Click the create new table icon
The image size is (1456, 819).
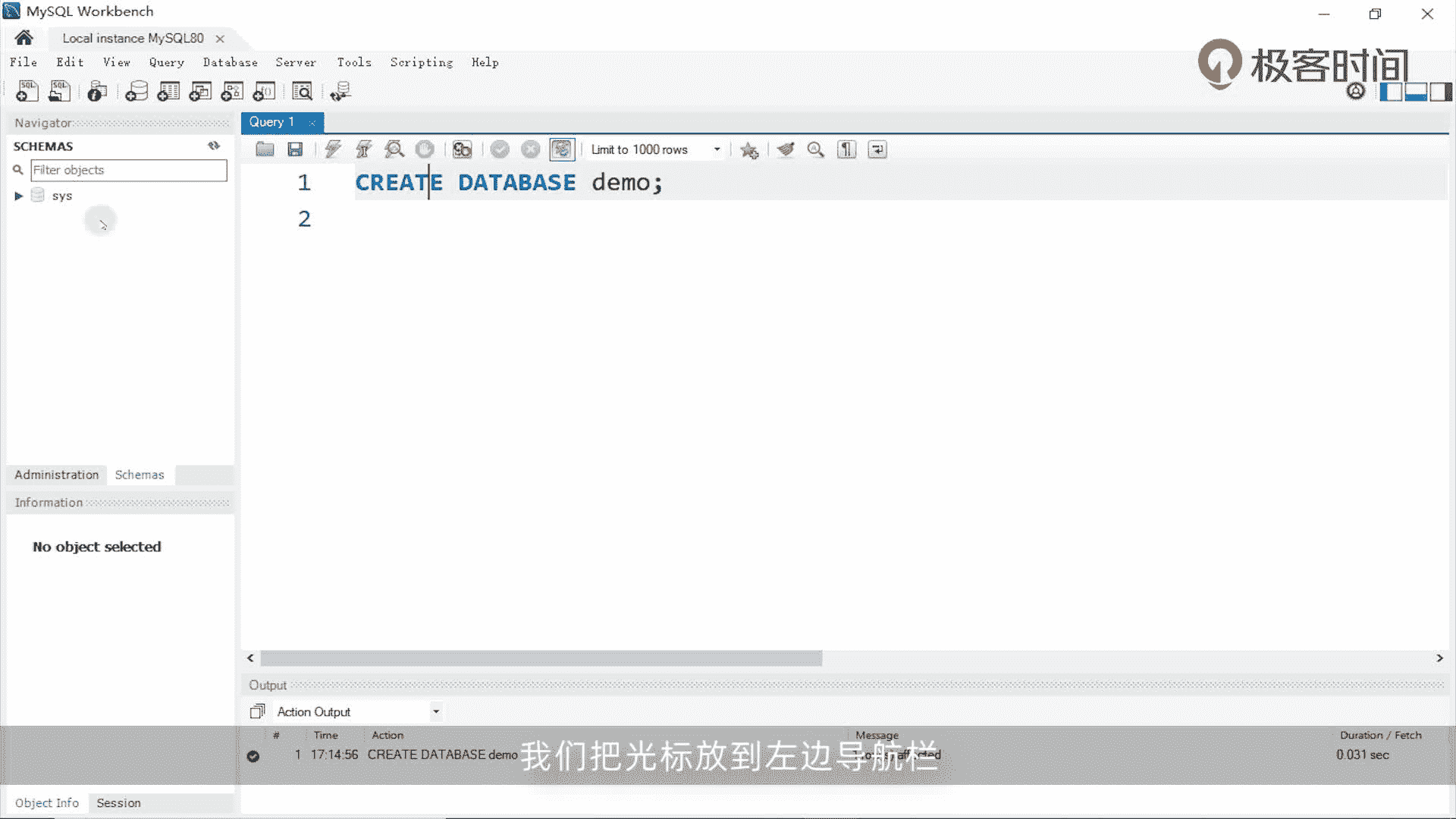pyautogui.click(x=168, y=92)
